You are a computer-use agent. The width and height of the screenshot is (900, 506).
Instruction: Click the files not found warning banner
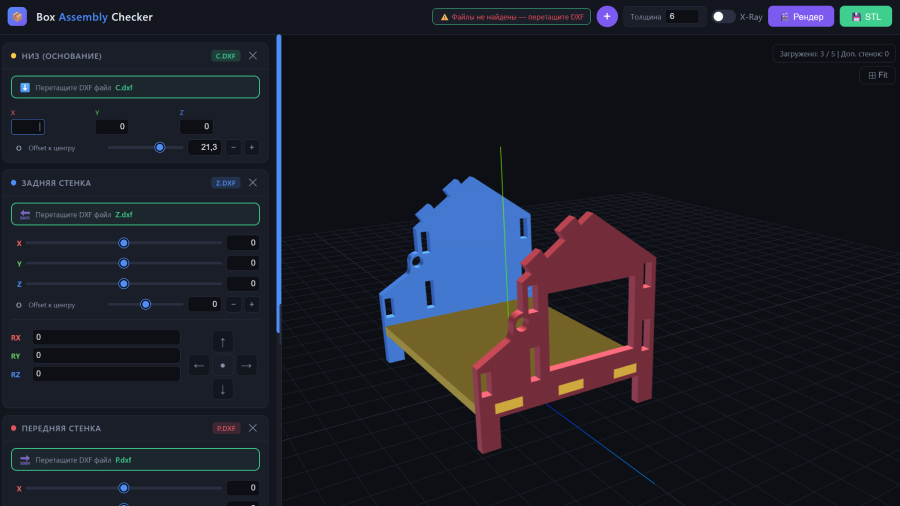click(x=511, y=17)
